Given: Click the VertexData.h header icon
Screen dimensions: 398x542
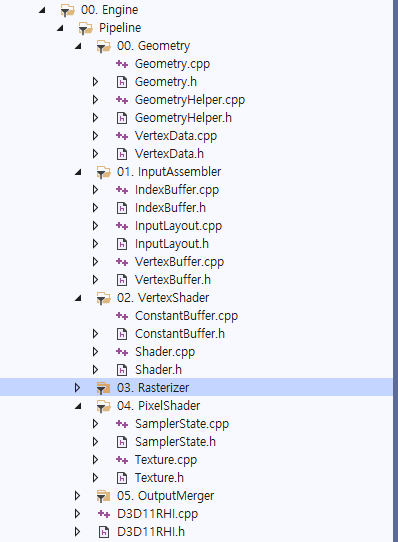Looking at the screenshot, I should tap(122, 154).
